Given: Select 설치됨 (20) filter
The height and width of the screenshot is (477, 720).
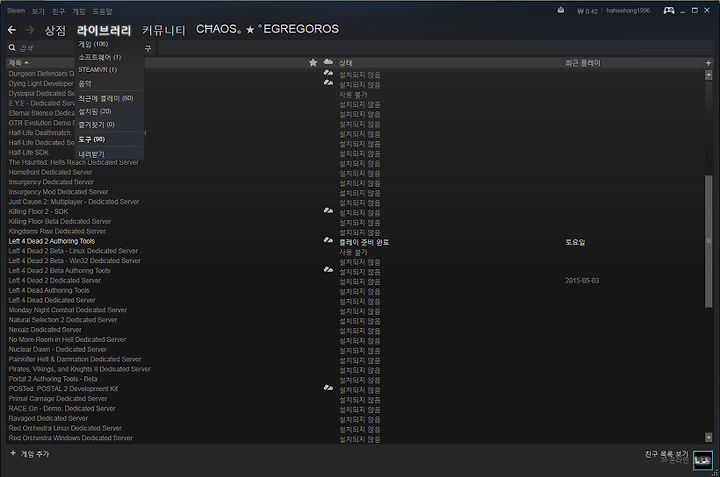Looking at the screenshot, I should 95,112.
